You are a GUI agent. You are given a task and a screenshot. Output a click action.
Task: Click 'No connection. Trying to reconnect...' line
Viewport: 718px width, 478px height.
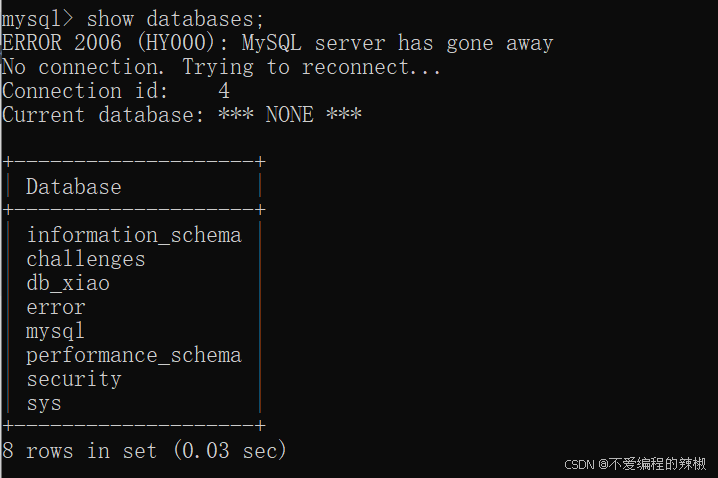(x=221, y=67)
